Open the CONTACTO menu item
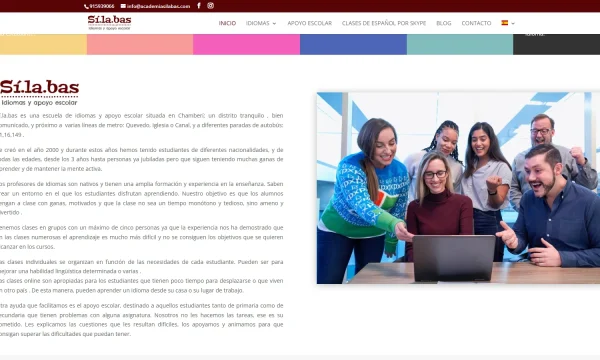 pos(476,23)
